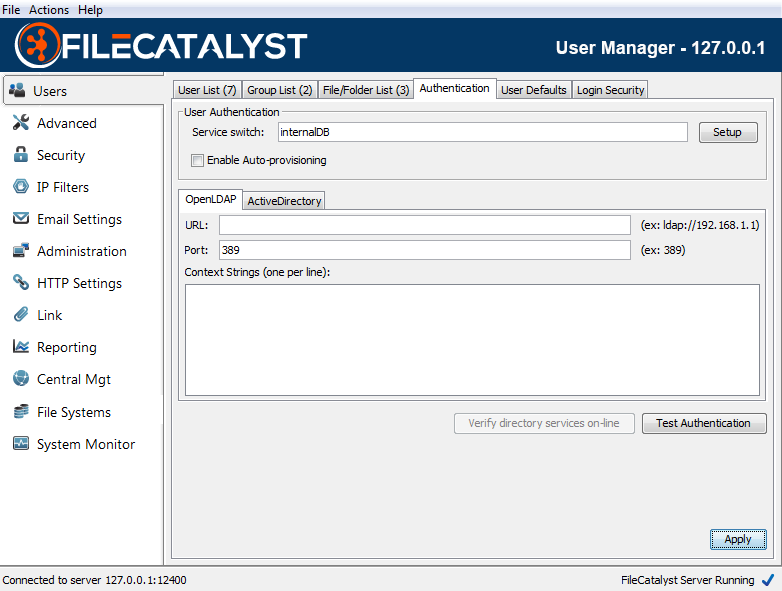782x591 pixels.
Task: Switch to the ActiveDirectory sub-tab
Action: pos(284,201)
